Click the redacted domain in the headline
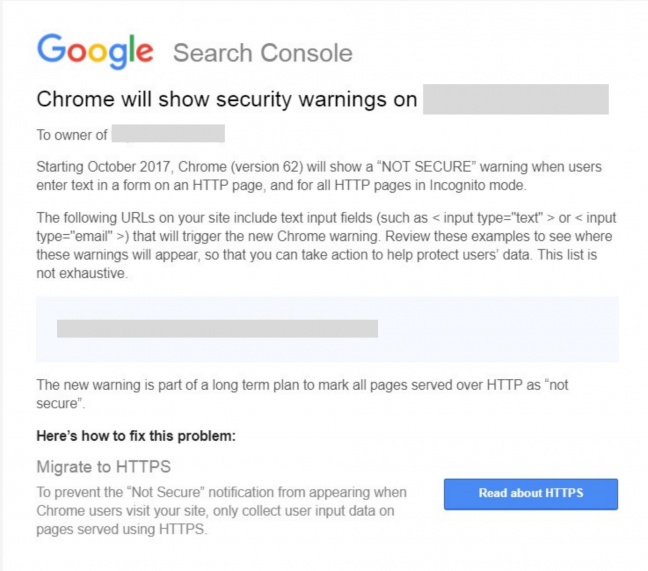 516,99
